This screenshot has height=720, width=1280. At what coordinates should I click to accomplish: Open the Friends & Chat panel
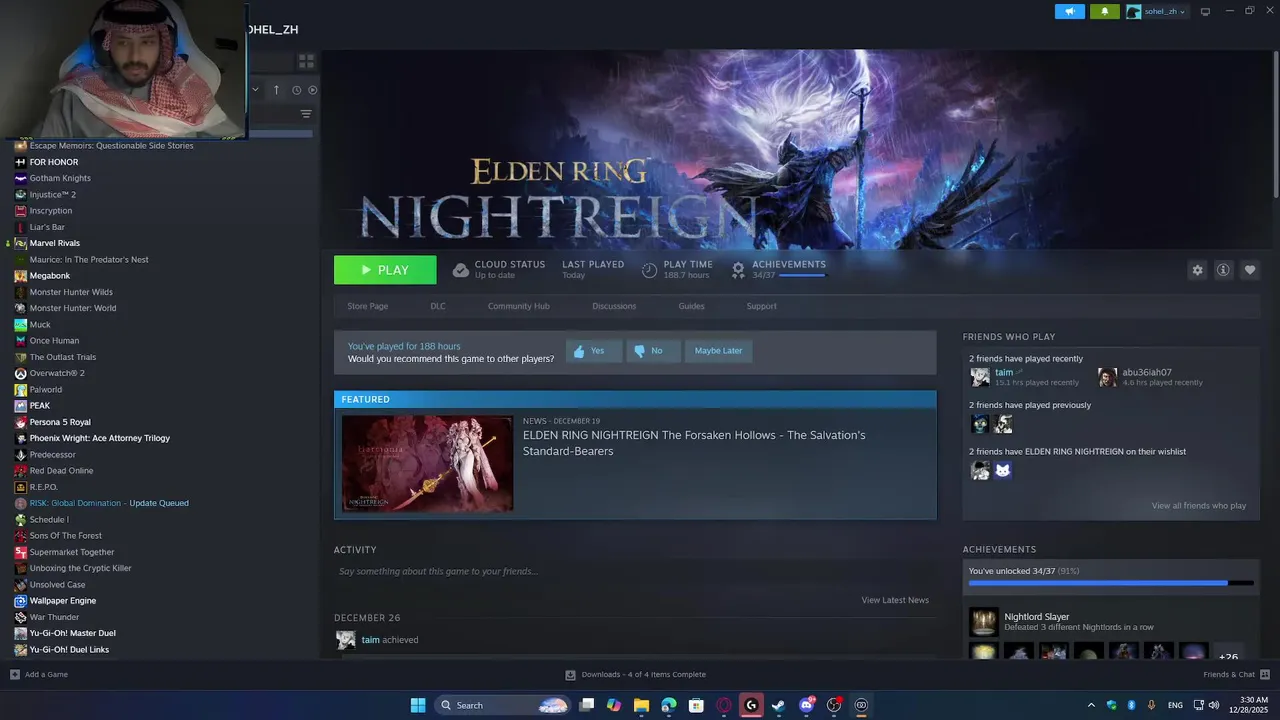point(1236,674)
